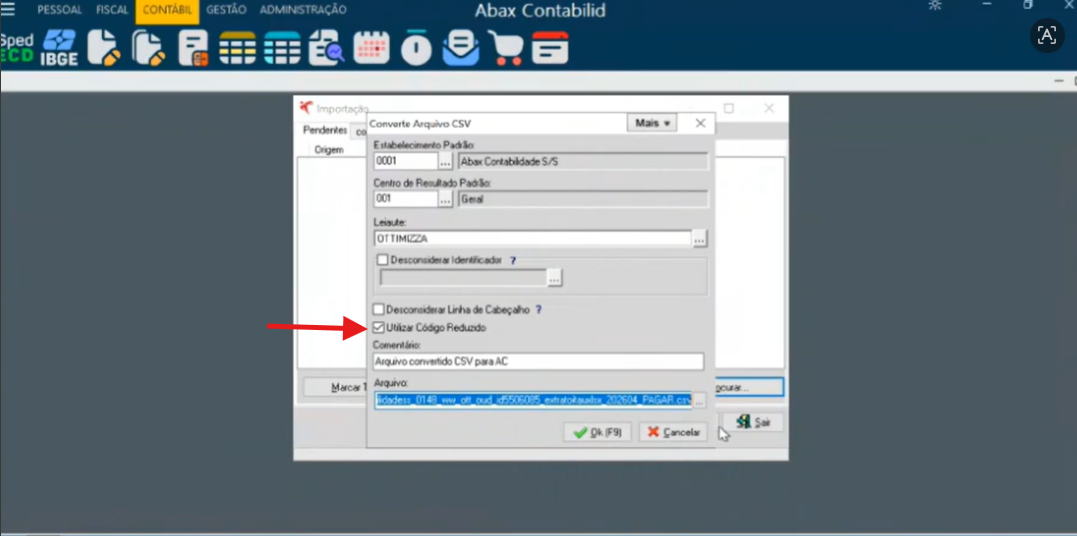Switch to Pendentes tab in Importação window

point(325,130)
